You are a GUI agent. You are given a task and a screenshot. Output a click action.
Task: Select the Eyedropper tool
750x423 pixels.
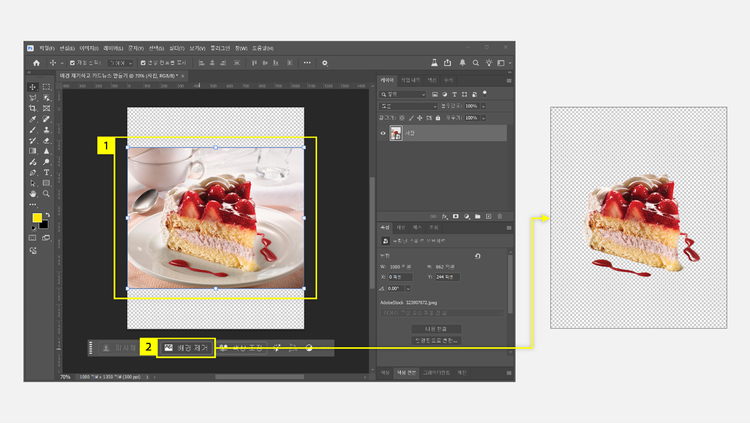33,119
